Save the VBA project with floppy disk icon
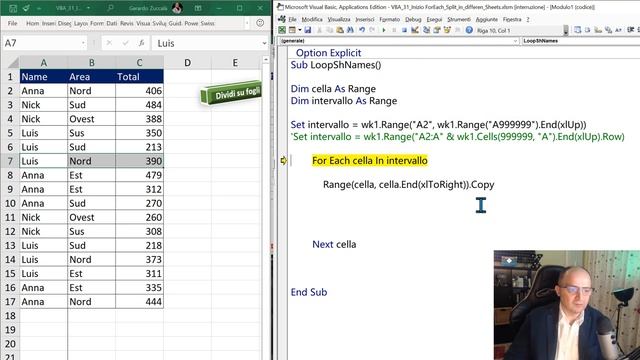The height and width of the screenshot is (360, 640). pos(308,30)
